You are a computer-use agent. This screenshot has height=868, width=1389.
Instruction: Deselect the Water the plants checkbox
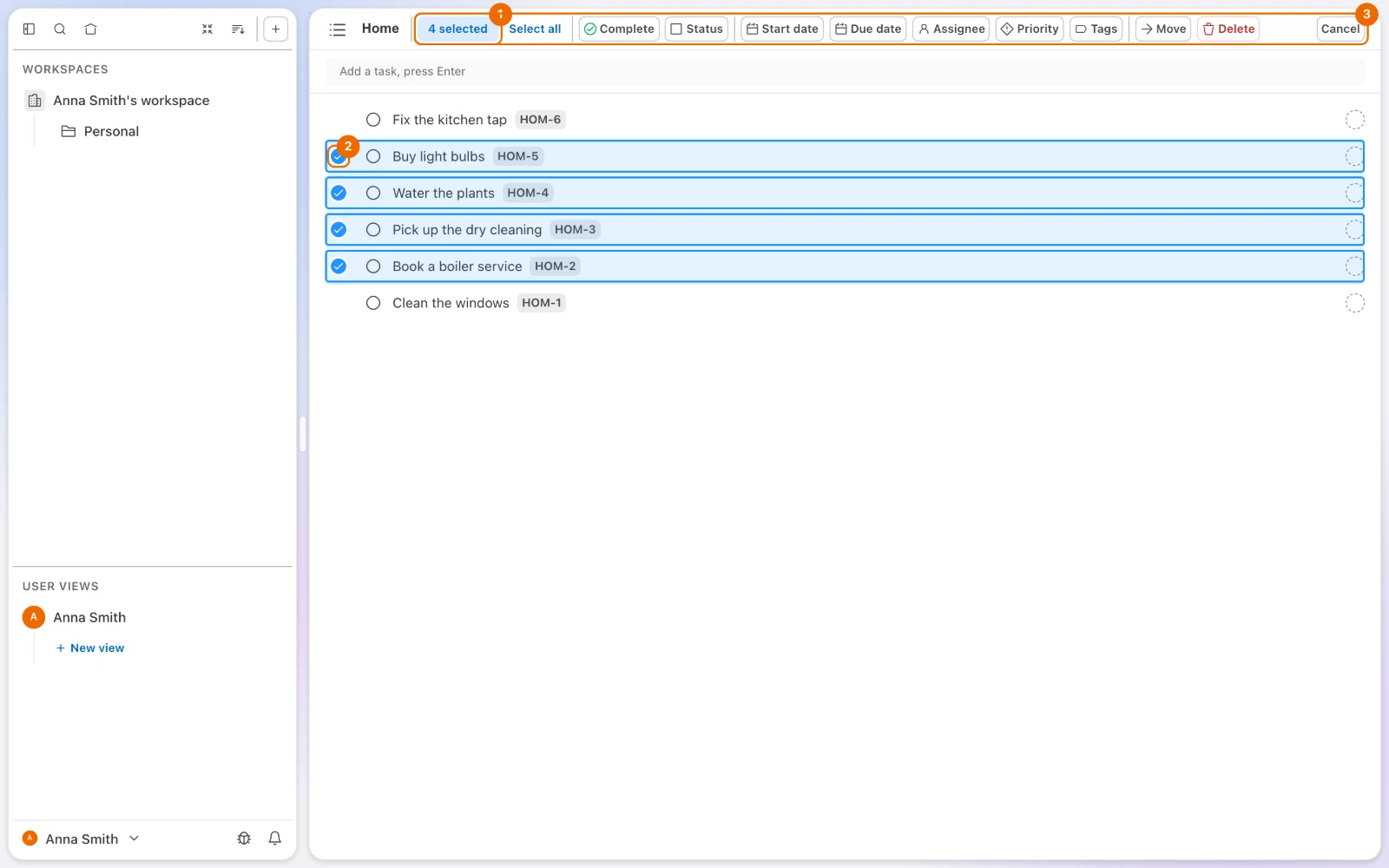click(x=339, y=193)
